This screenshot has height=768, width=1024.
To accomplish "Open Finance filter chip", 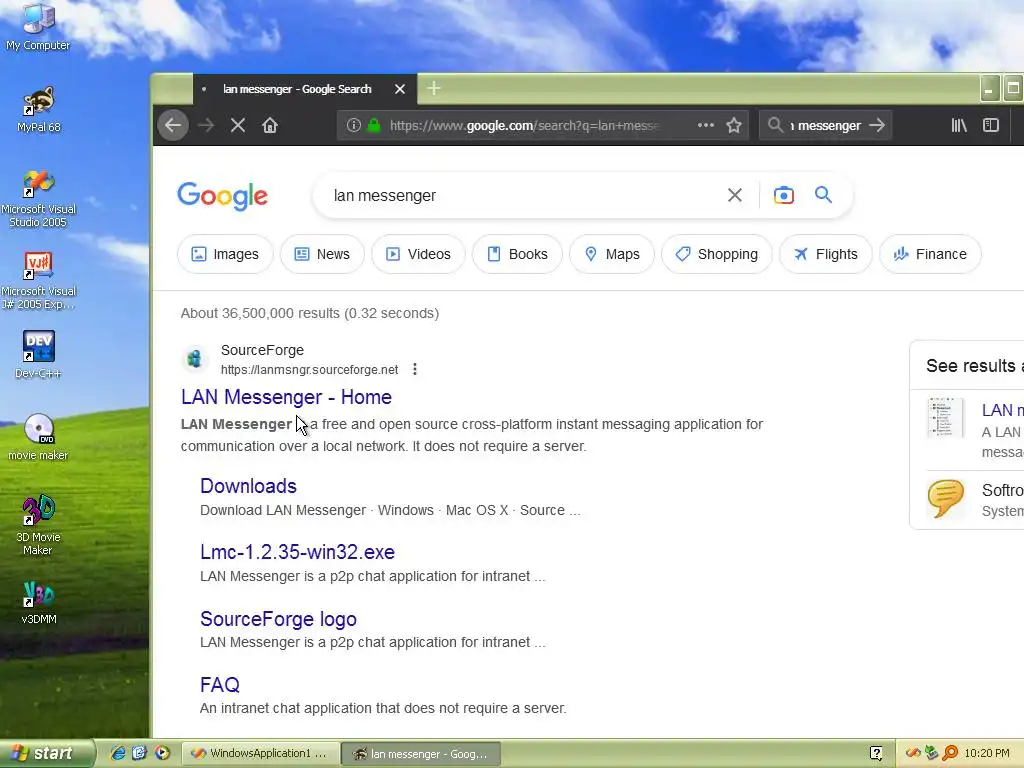I will point(931,254).
